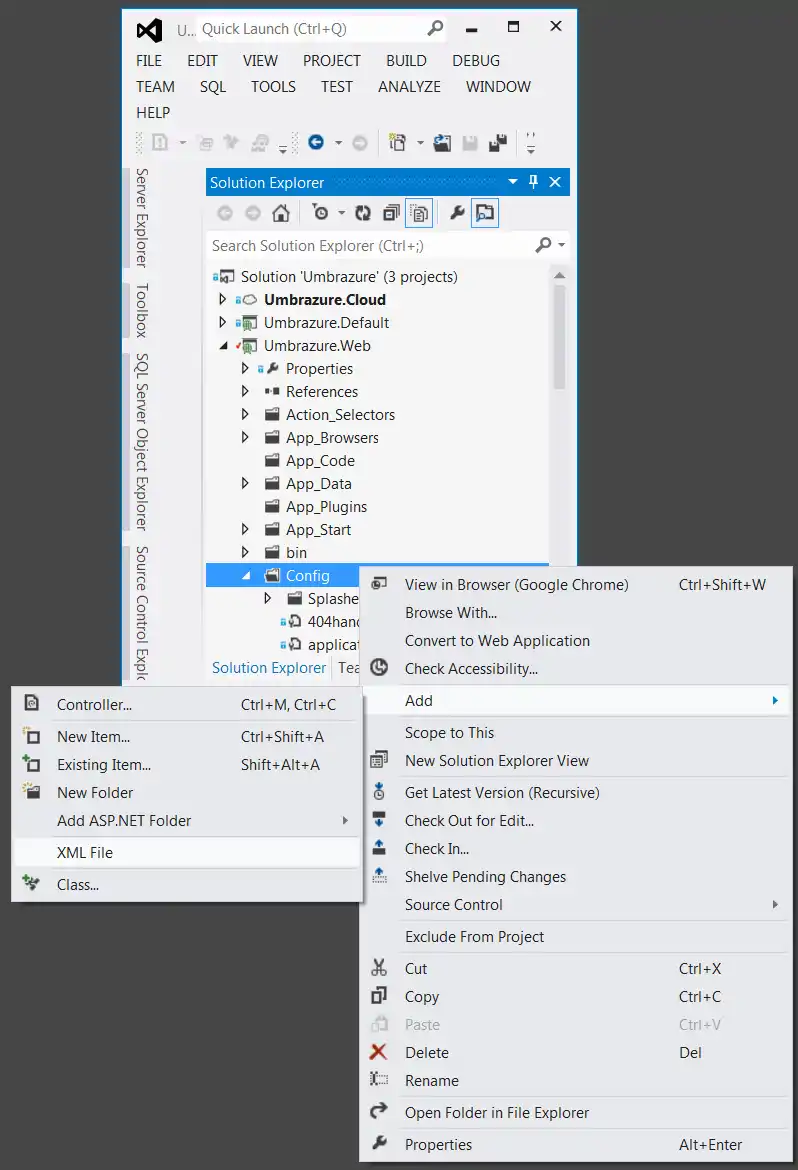Open the Server Explorer side tab
The image size is (798, 1170).
(x=141, y=218)
